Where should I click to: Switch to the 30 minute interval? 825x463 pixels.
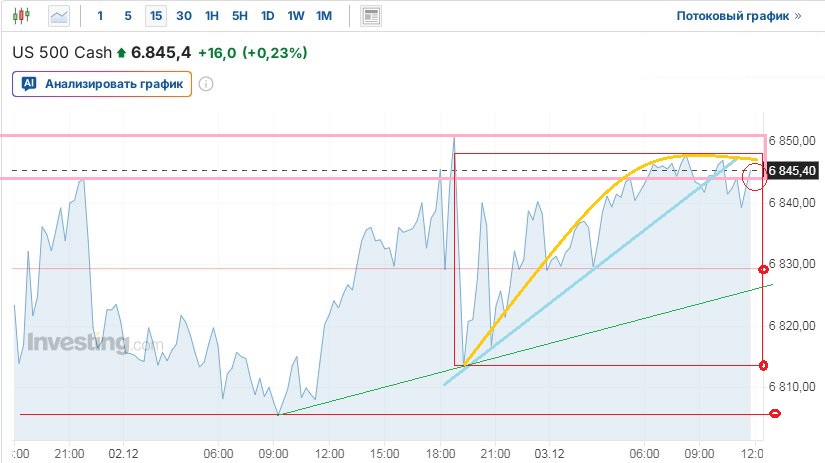click(x=184, y=16)
